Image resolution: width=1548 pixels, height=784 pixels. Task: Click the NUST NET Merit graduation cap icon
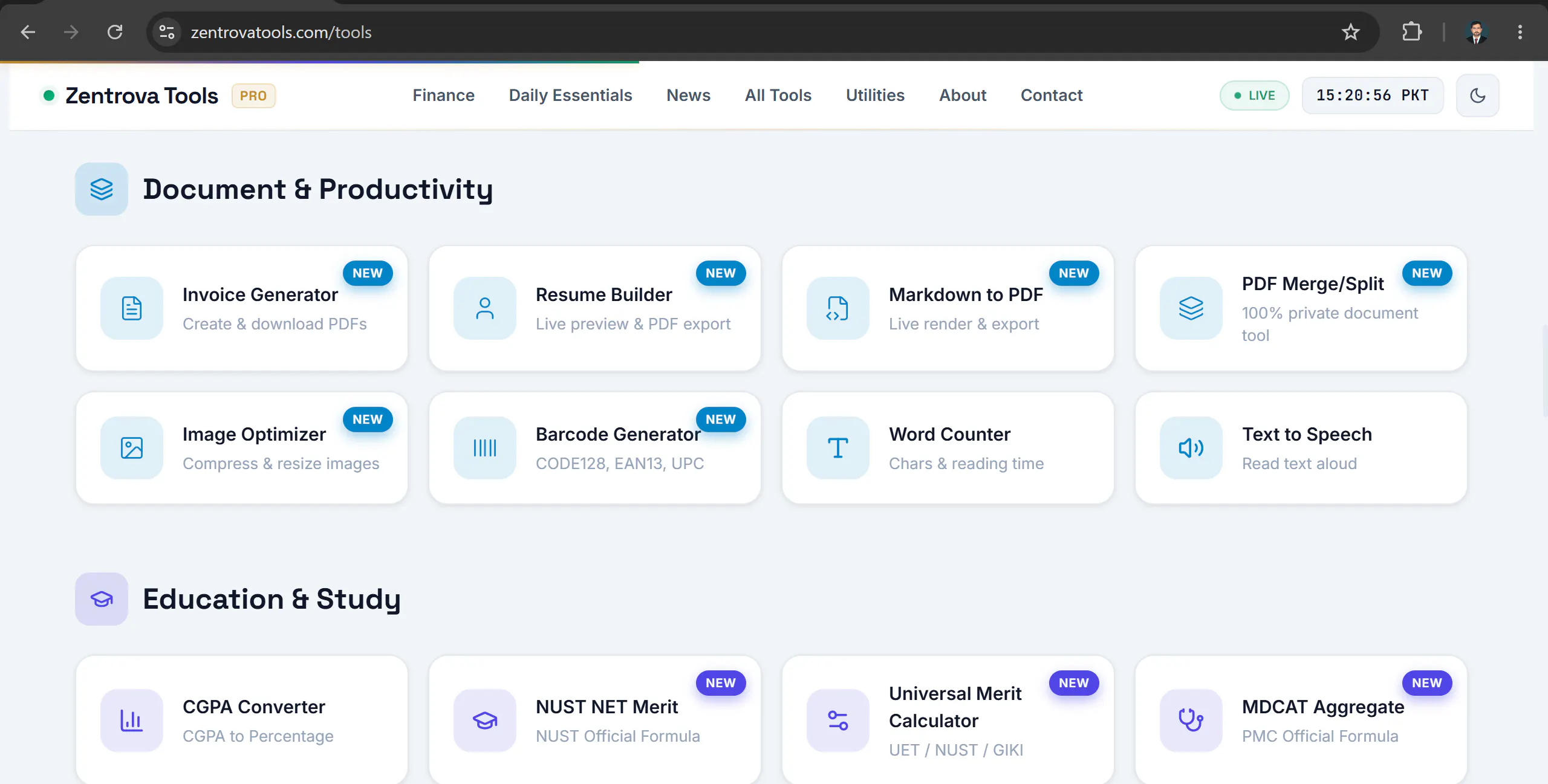pyautogui.click(x=485, y=721)
